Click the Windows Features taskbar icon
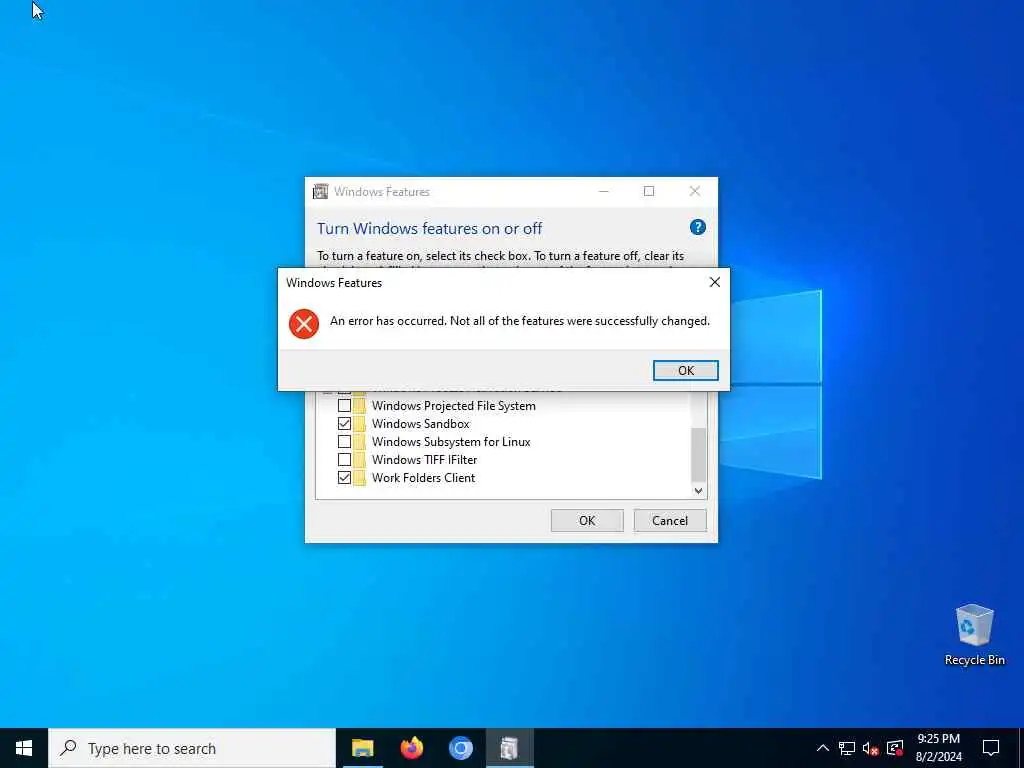 pyautogui.click(x=509, y=748)
